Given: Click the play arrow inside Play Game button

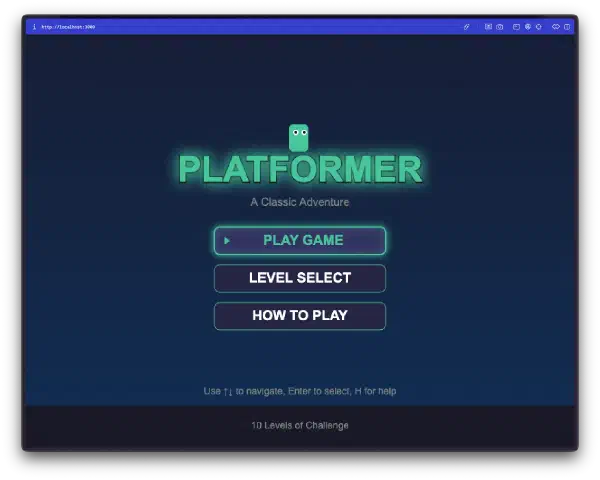Looking at the screenshot, I should pyautogui.click(x=227, y=240).
